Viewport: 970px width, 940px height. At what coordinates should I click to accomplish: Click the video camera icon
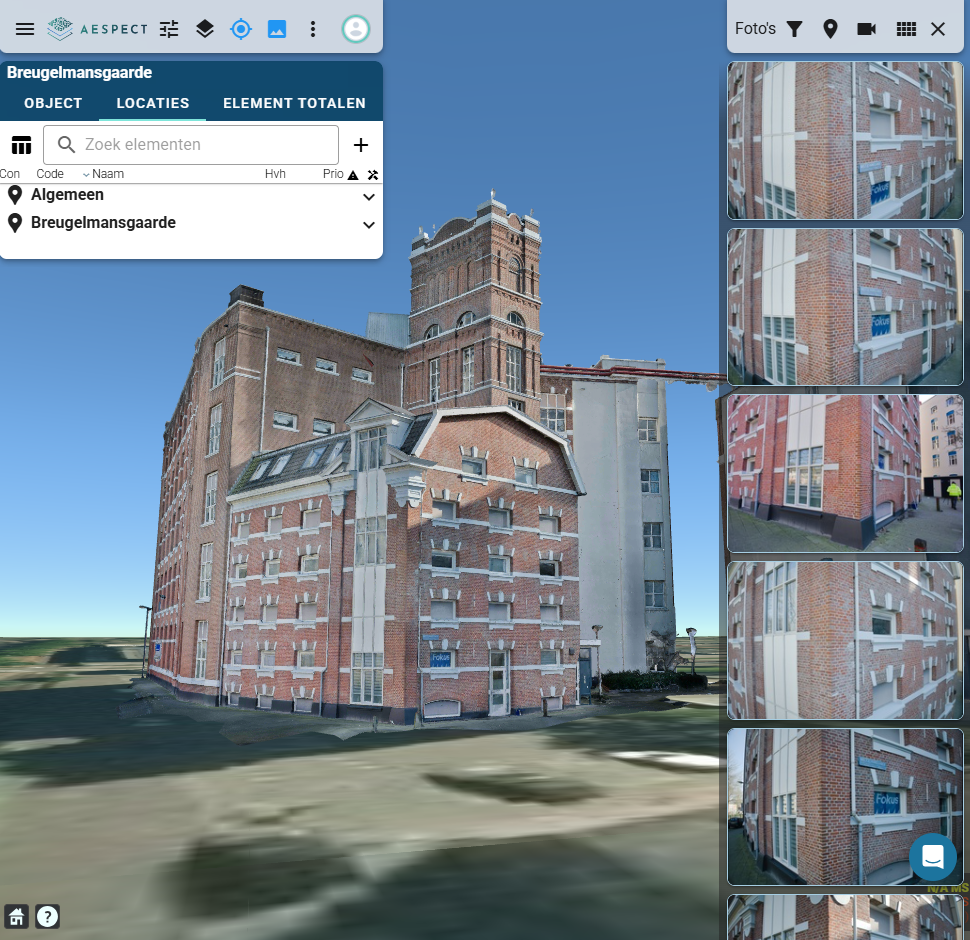point(866,29)
